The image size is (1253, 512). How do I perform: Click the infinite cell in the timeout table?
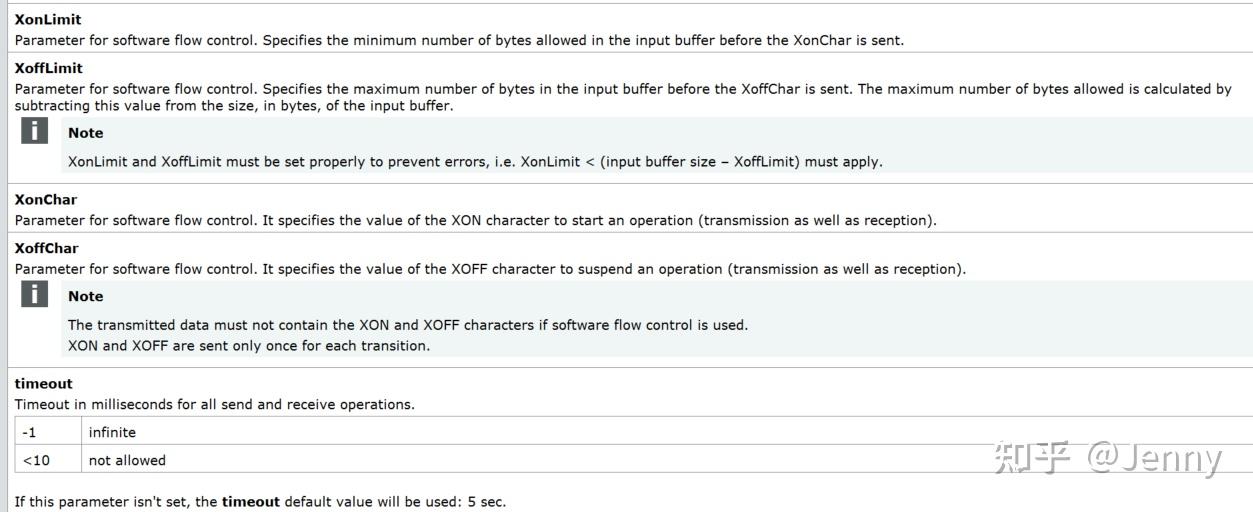(112, 432)
